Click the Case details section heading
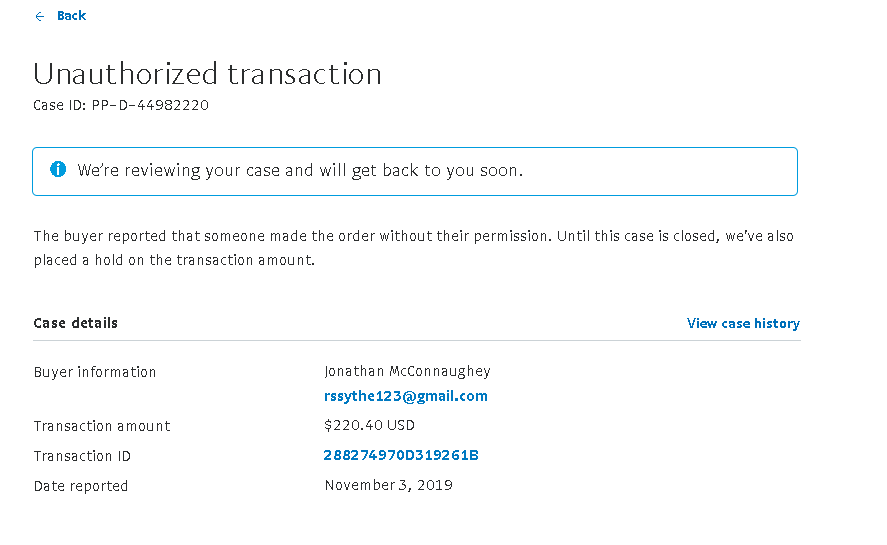The width and height of the screenshot is (887, 545). 76,324
